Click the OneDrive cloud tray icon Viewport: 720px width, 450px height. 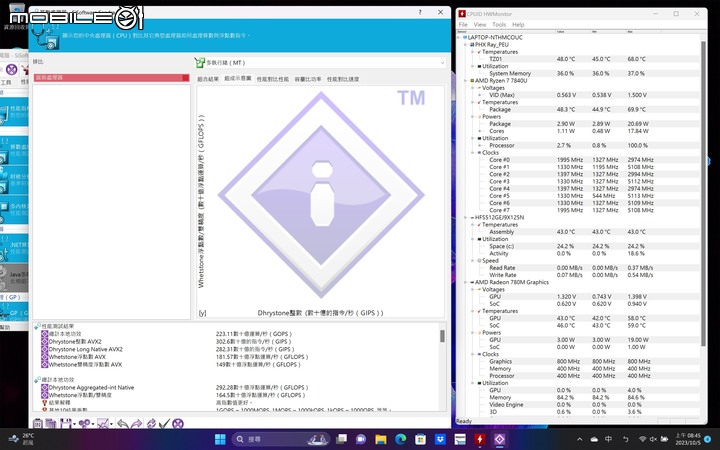pyautogui.click(x=594, y=439)
